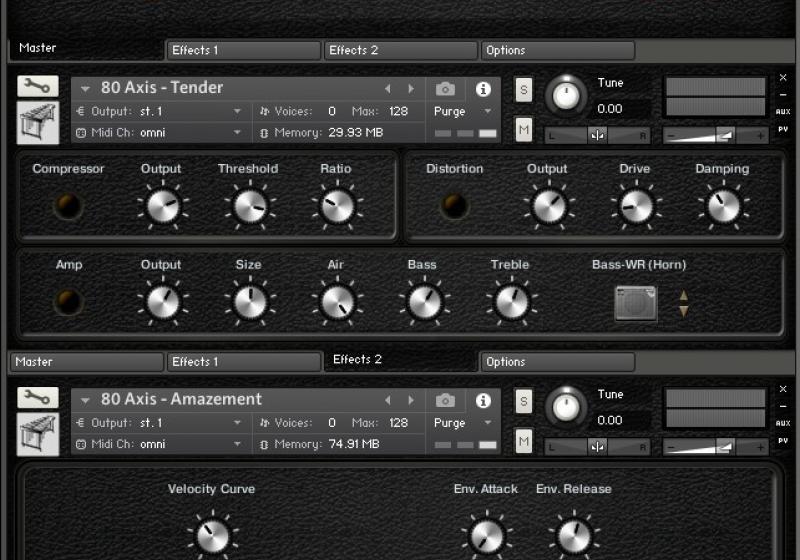The image size is (800, 560).
Task: Click wrench icon for 80 Axis - Amazement
Action: (x=37, y=398)
